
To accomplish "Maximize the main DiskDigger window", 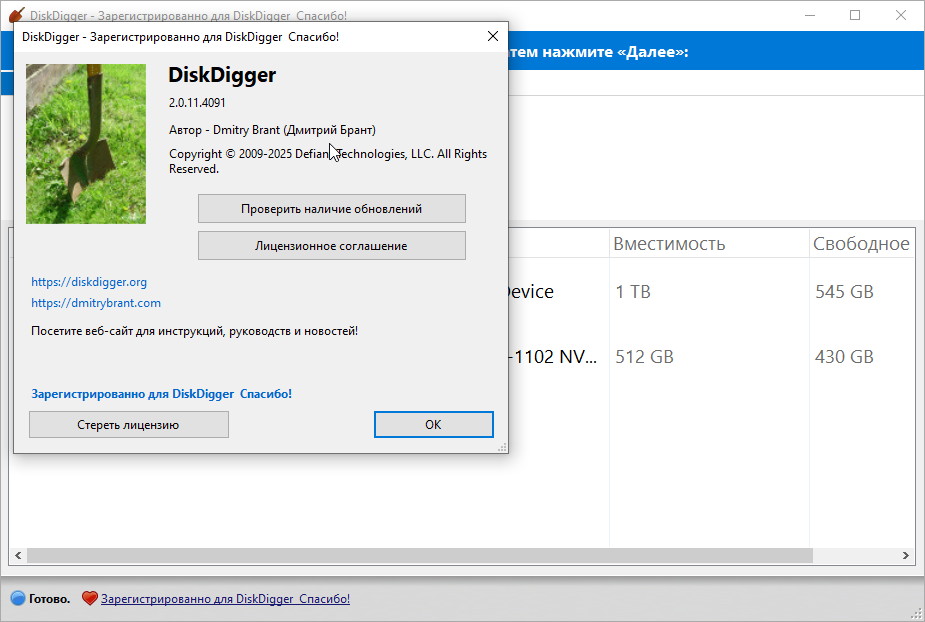I will (855, 15).
